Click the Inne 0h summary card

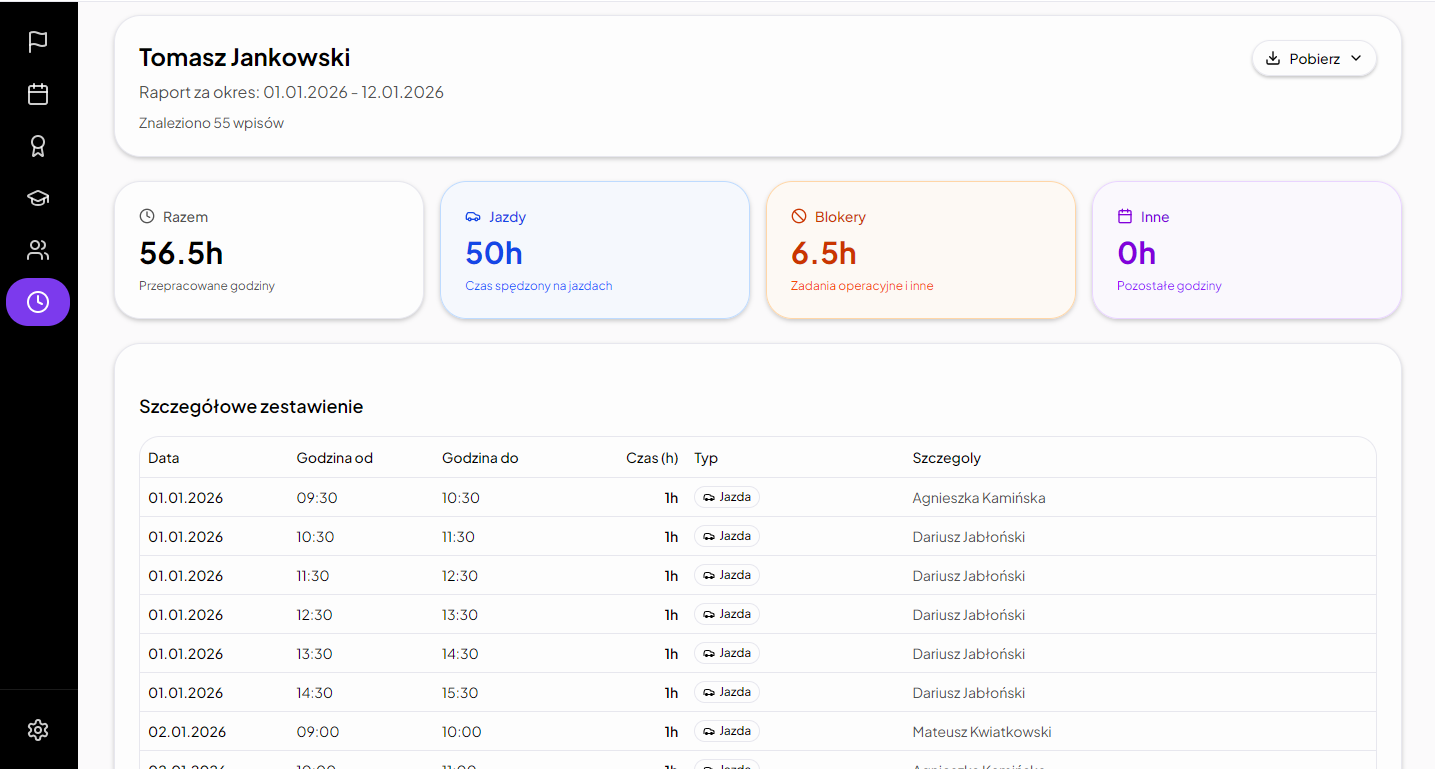click(x=1246, y=250)
